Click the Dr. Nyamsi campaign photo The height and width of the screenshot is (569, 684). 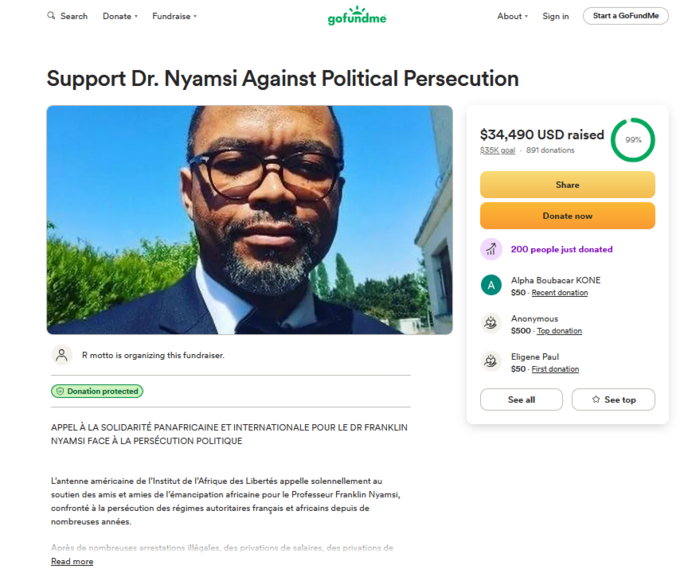pos(249,219)
